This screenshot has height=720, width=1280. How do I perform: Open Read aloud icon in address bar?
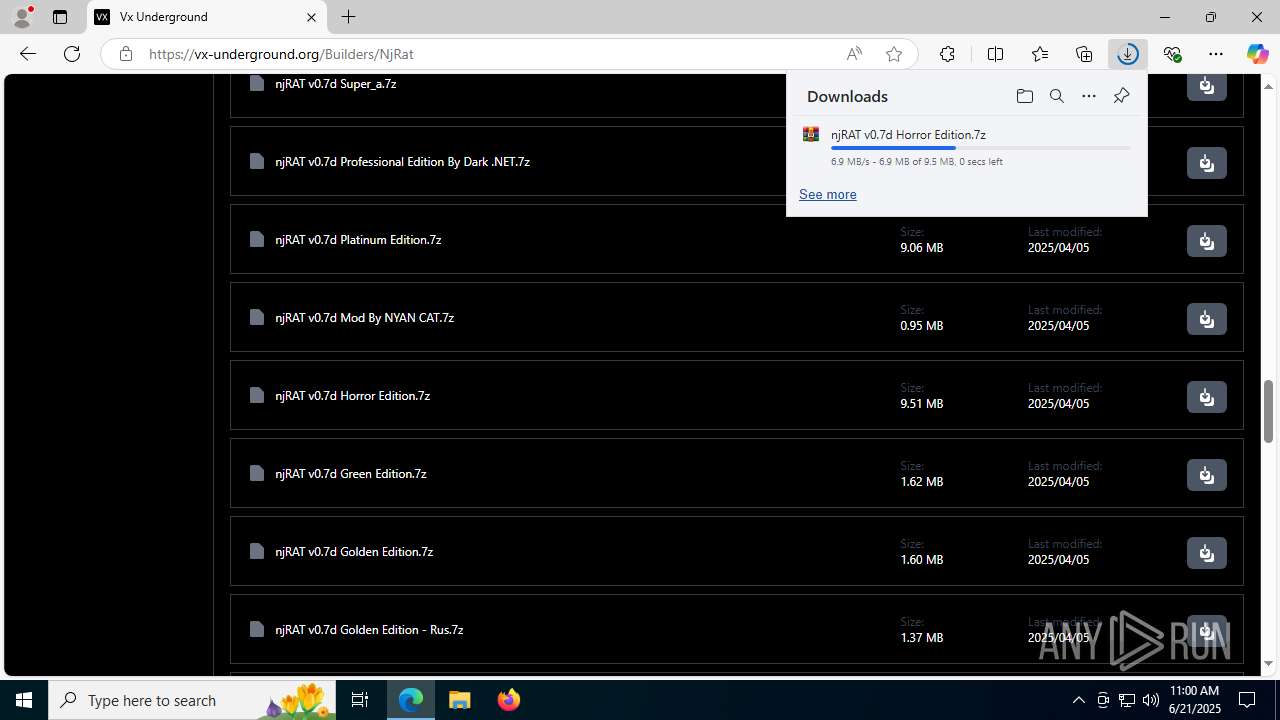[854, 54]
